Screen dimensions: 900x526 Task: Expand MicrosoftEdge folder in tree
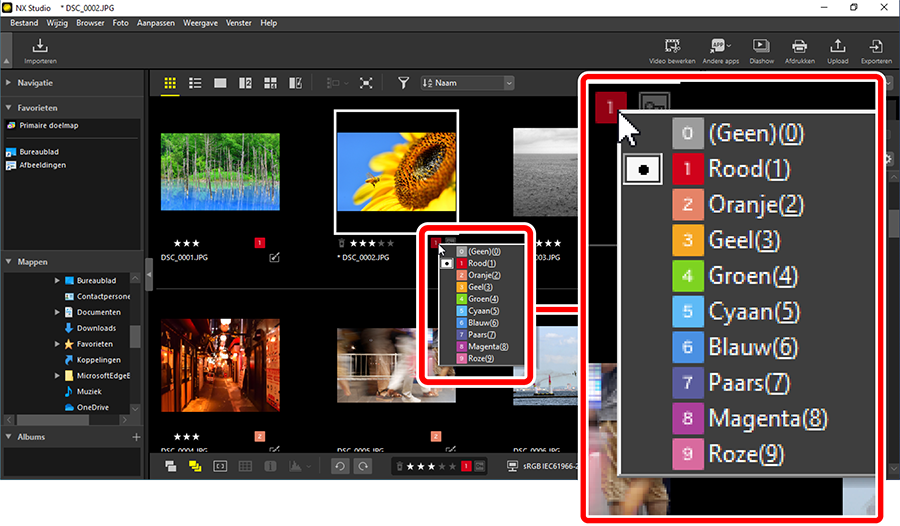pos(57,376)
